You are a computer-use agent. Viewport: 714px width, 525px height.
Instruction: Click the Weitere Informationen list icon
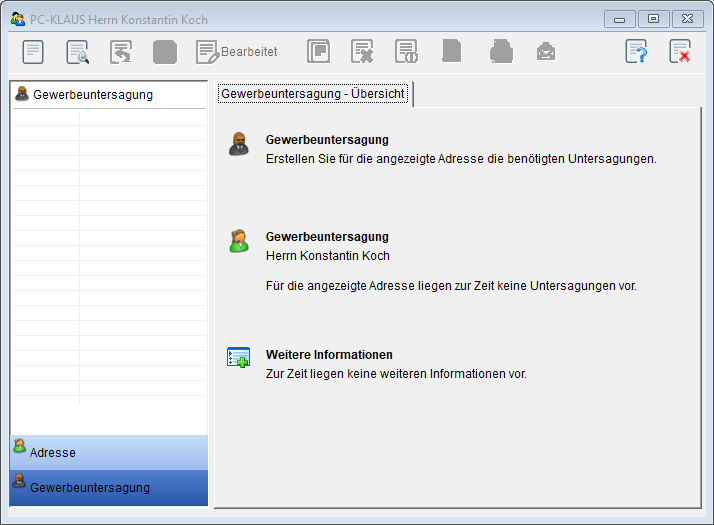tap(238, 357)
